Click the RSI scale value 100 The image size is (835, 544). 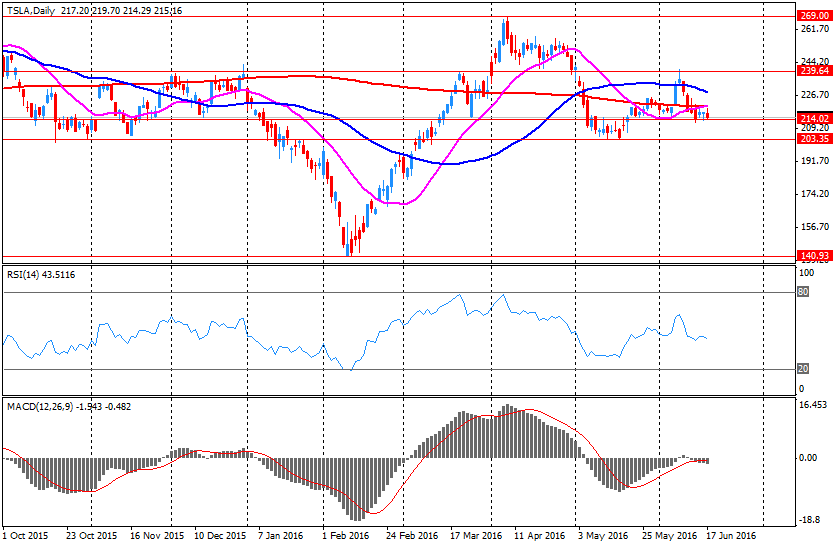coord(807,273)
